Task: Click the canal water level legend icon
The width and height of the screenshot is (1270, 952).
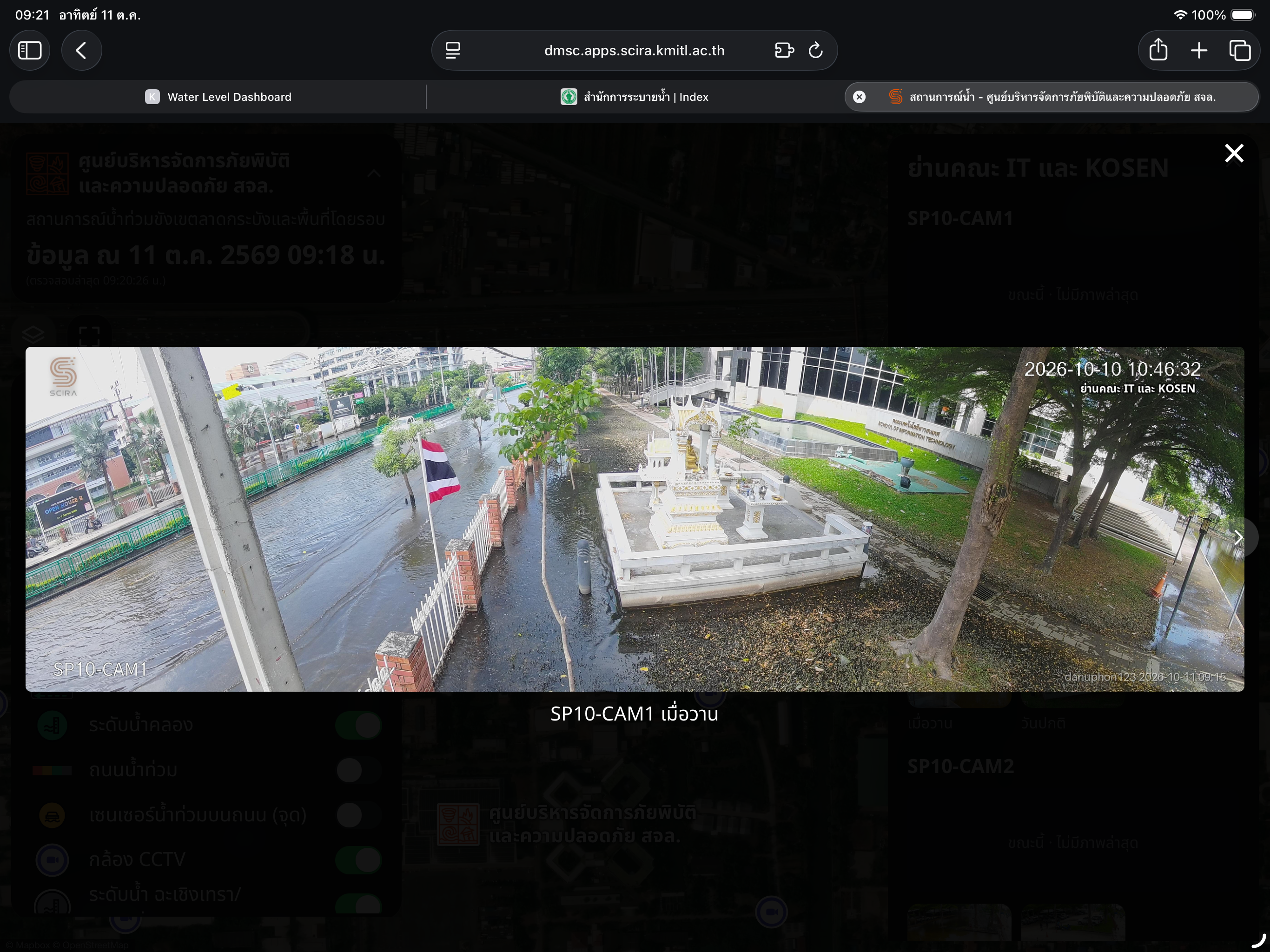Action: coord(52,725)
